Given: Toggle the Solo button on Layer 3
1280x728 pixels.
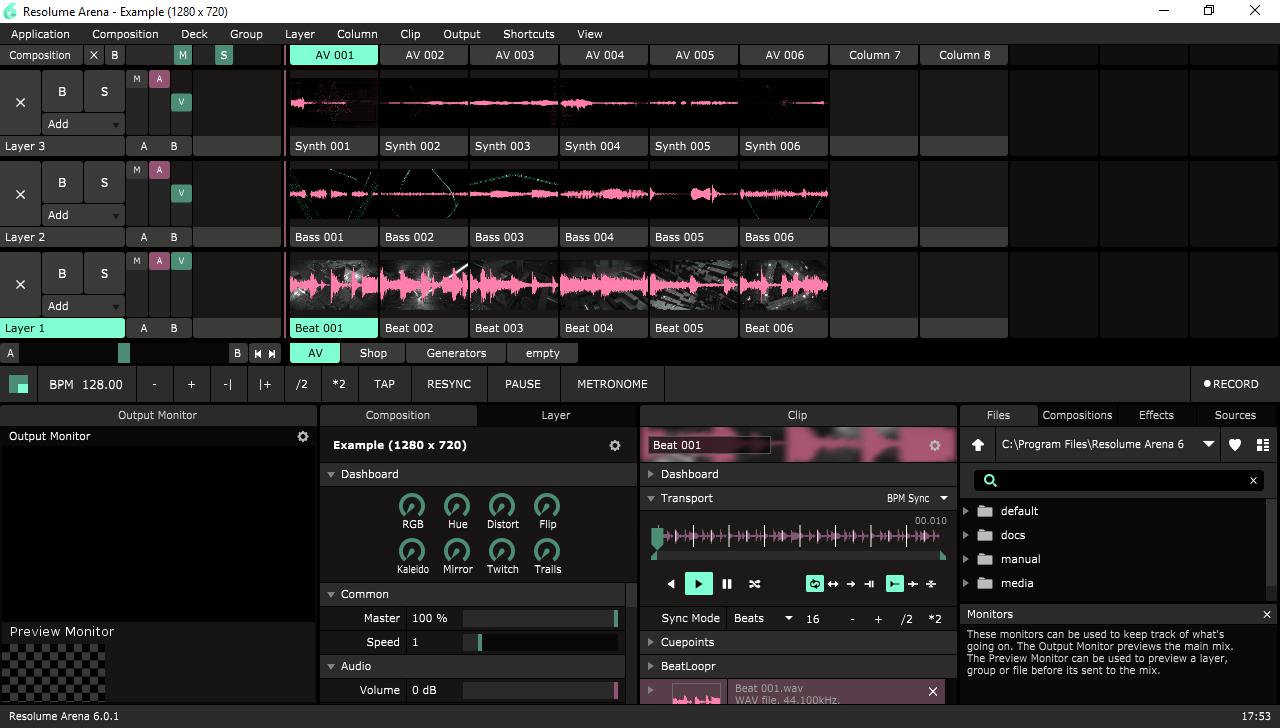Looking at the screenshot, I should (x=104, y=92).
